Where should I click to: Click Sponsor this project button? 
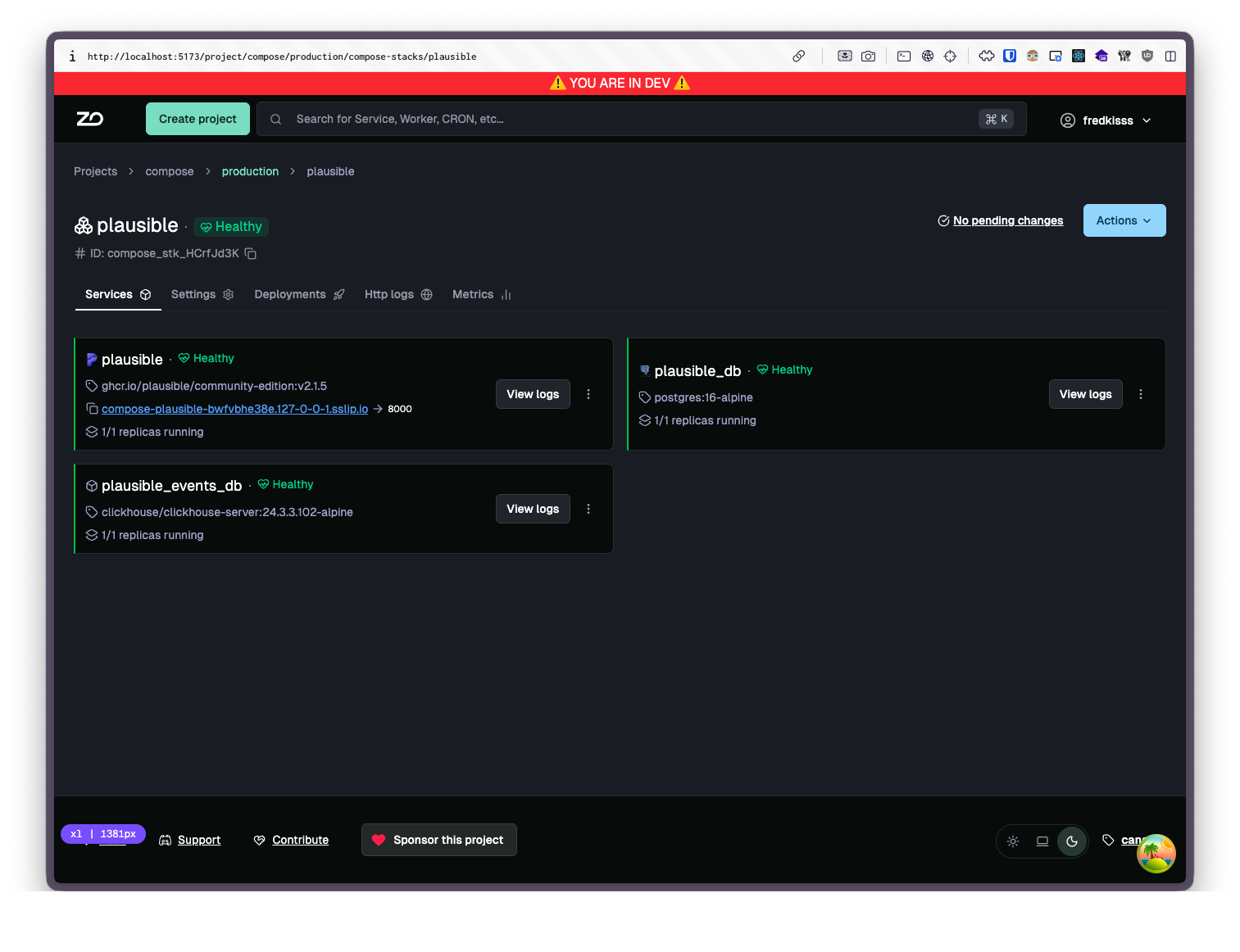(x=439, y=840)
